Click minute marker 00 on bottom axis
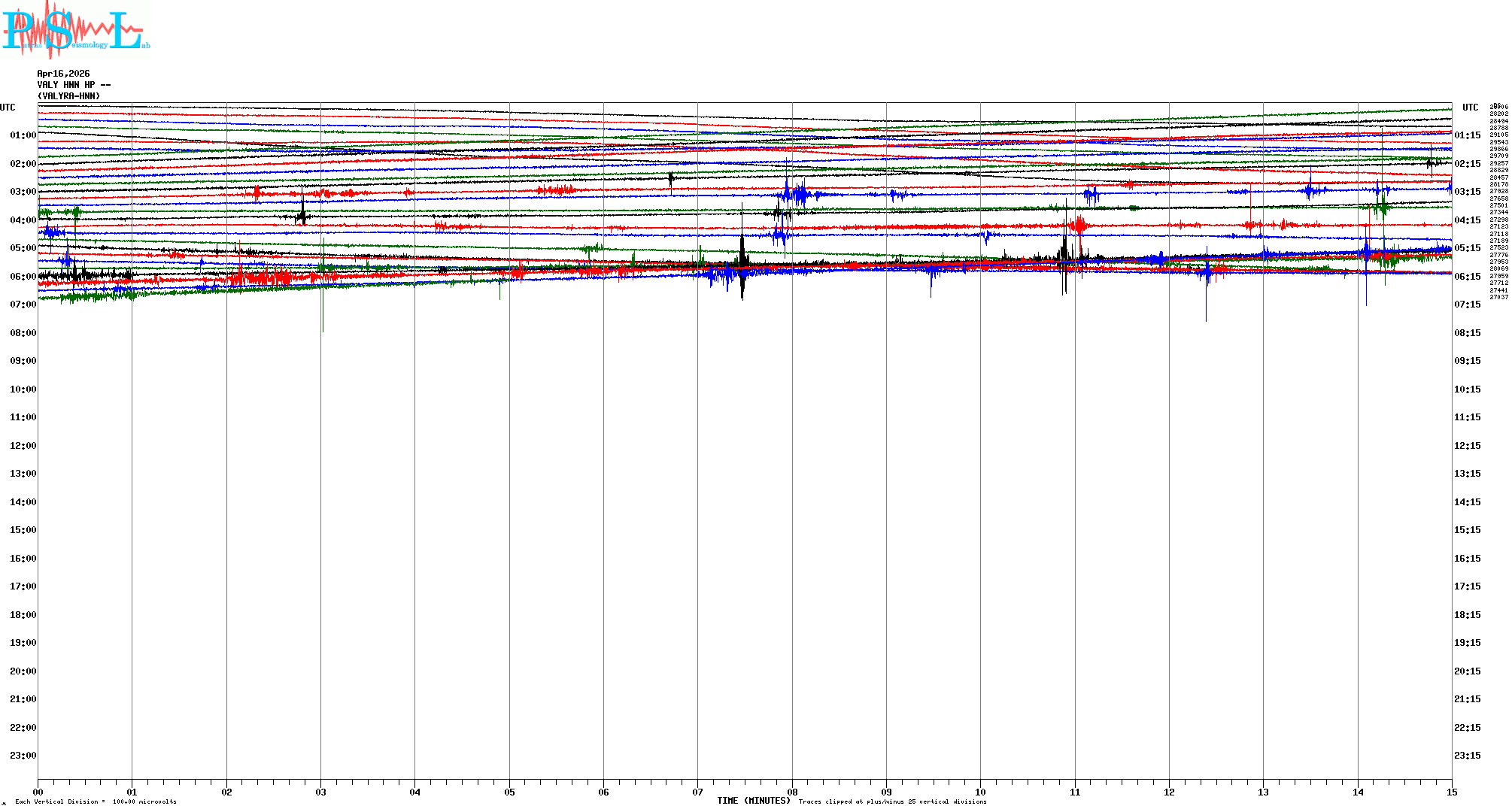Viewport: 1512px width, 812px height. pyautogui.click(x=38, y=792)
